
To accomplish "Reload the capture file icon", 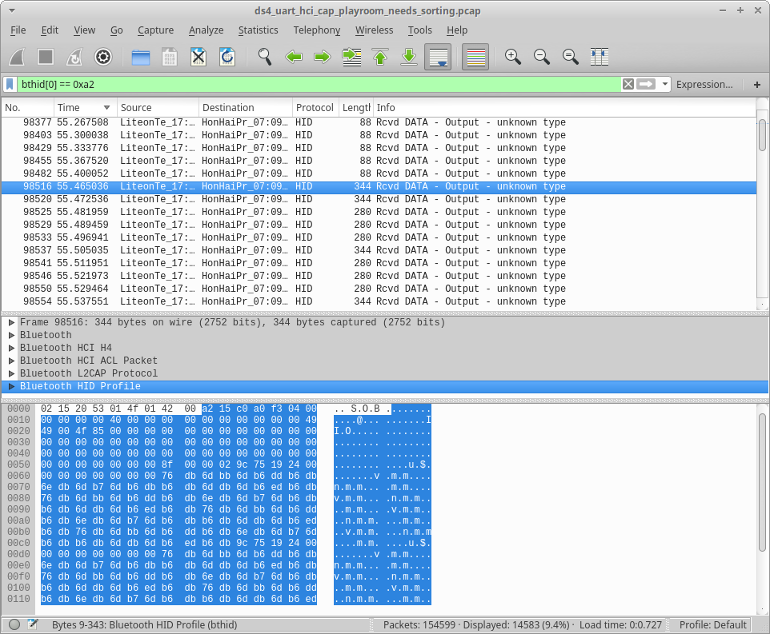I will click(x=227, y=57).
